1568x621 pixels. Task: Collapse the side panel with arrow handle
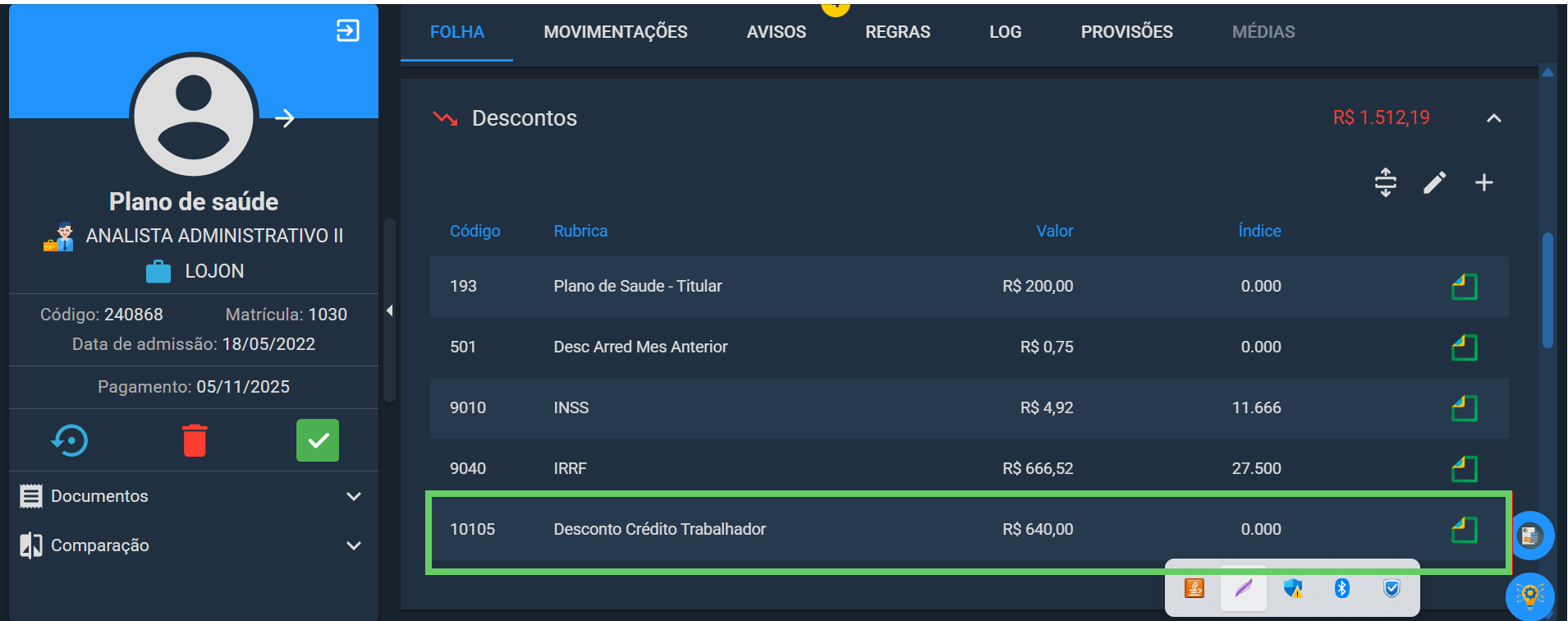point(390,310)
